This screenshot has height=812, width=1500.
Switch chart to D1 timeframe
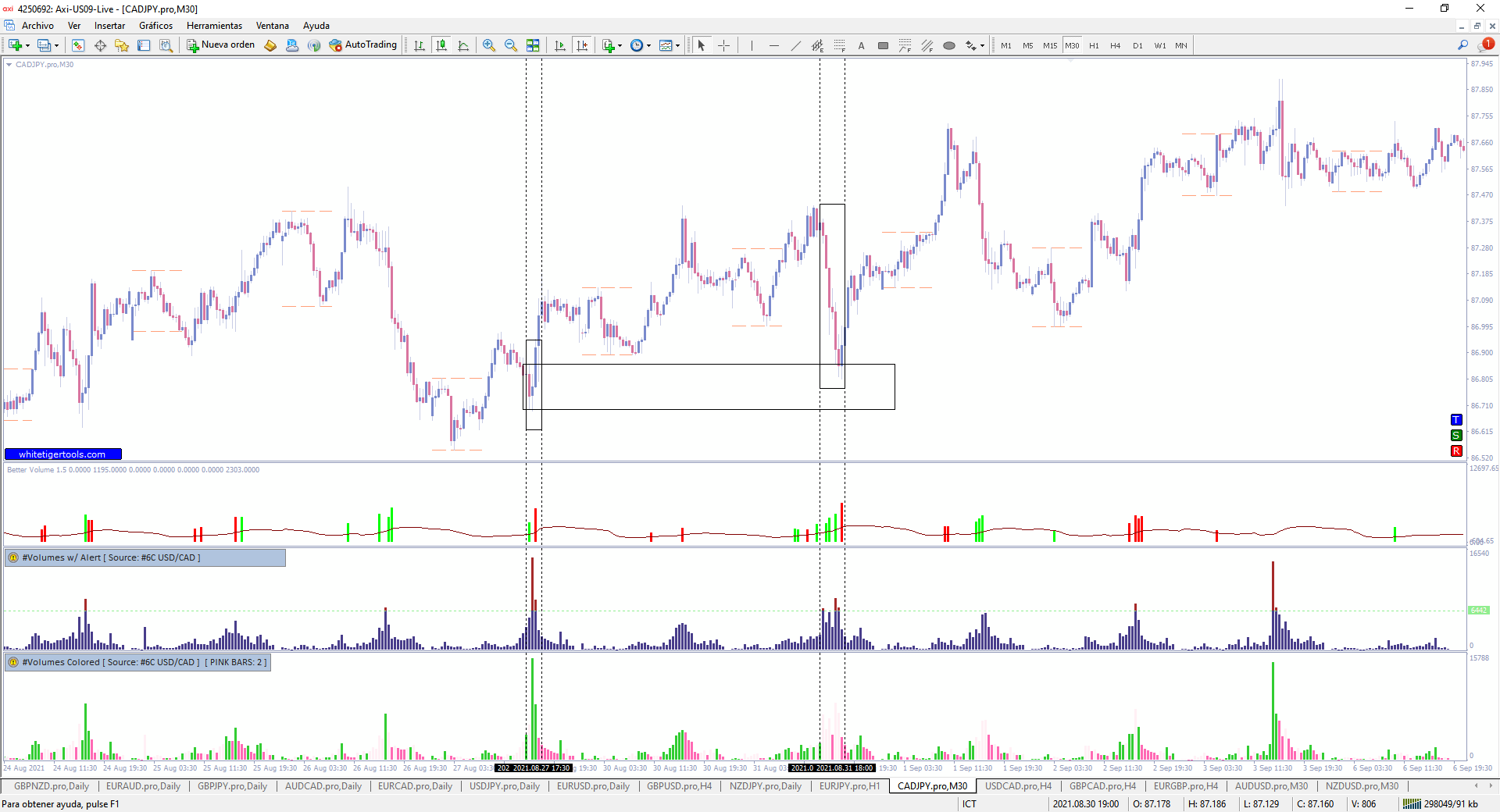coord(1137,45)
